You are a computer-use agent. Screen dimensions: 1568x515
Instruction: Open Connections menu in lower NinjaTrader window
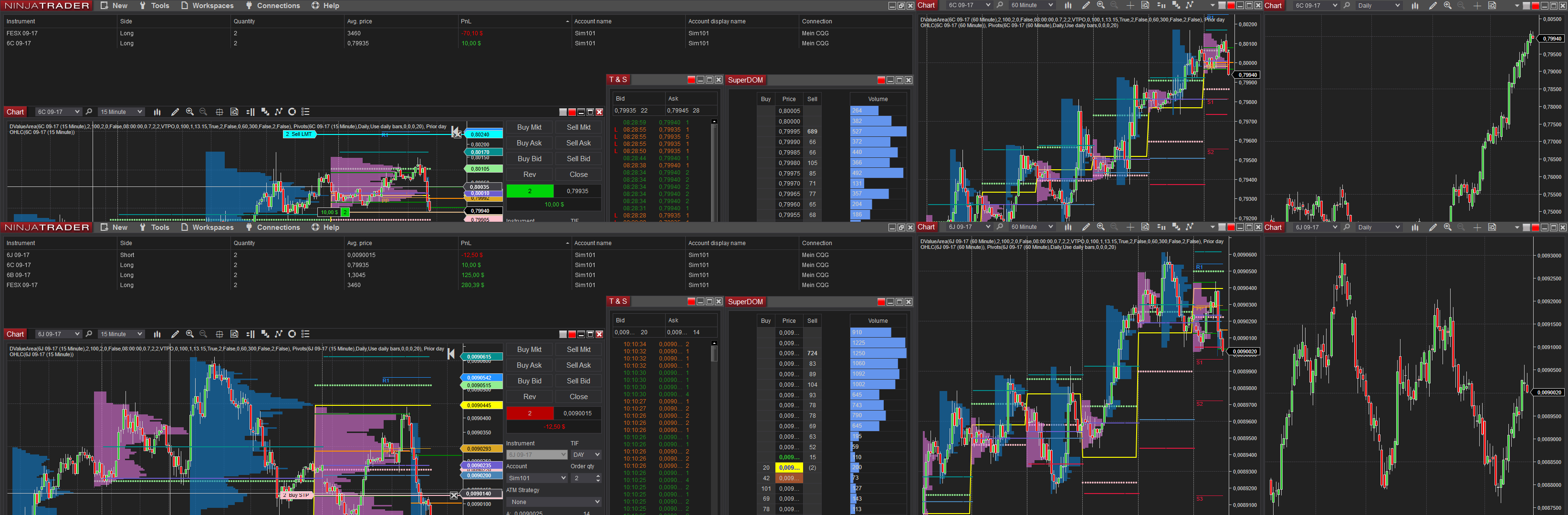[x=272, y=227]
